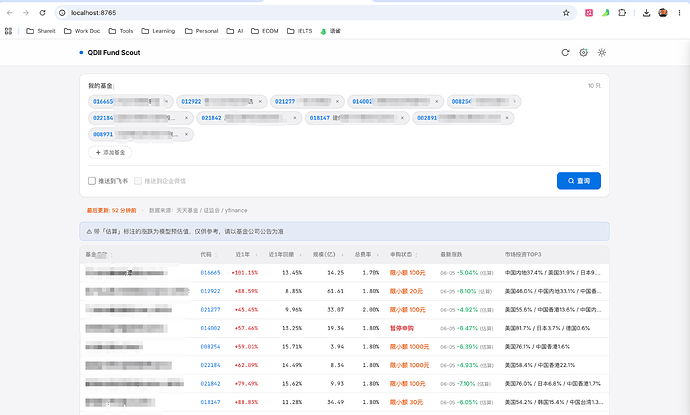Viewport: 690px width, 415px height.
Task: Select the 限小额 20元 status cell
Action: pyautogui.click(x=406, y=291)
